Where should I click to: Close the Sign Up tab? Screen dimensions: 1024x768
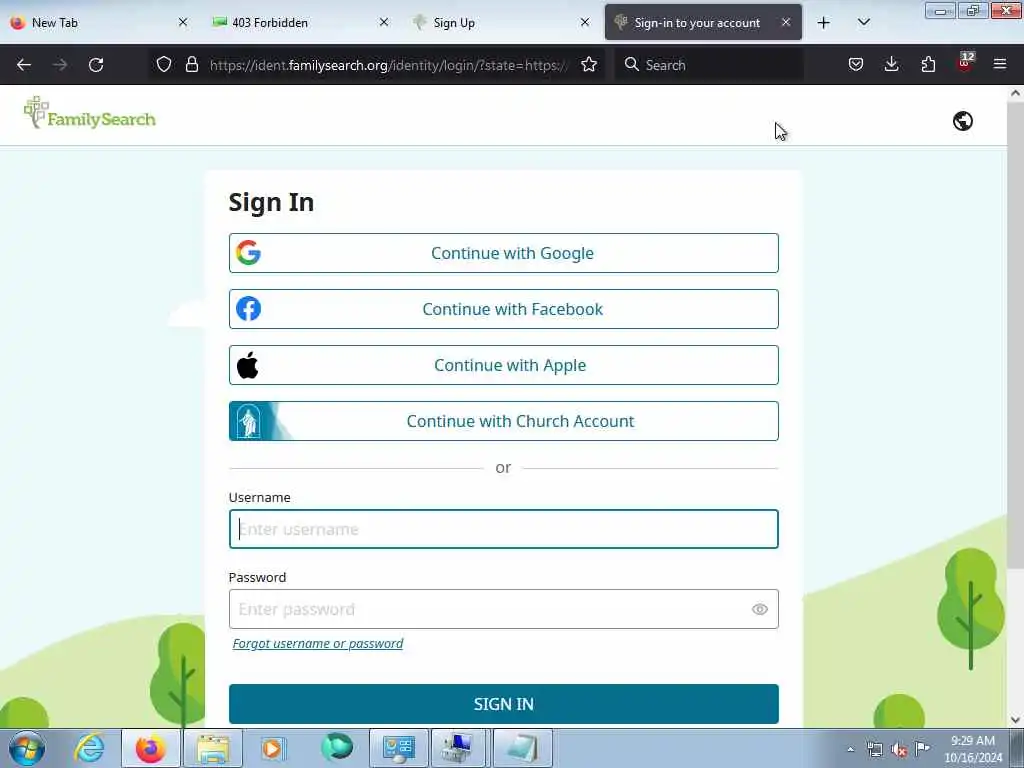coord(585,22)
